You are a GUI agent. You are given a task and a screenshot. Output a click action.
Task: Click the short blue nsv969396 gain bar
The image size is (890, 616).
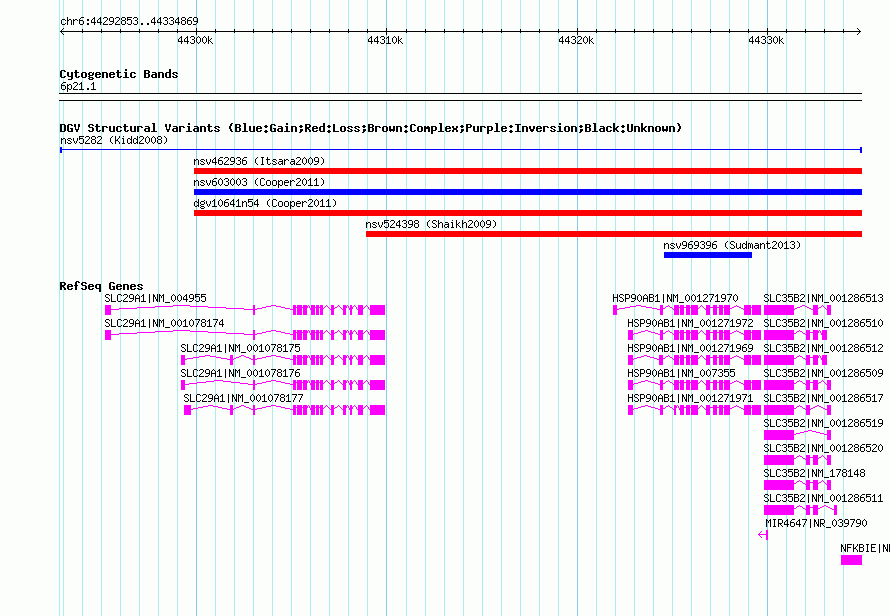tap(708, 255)
